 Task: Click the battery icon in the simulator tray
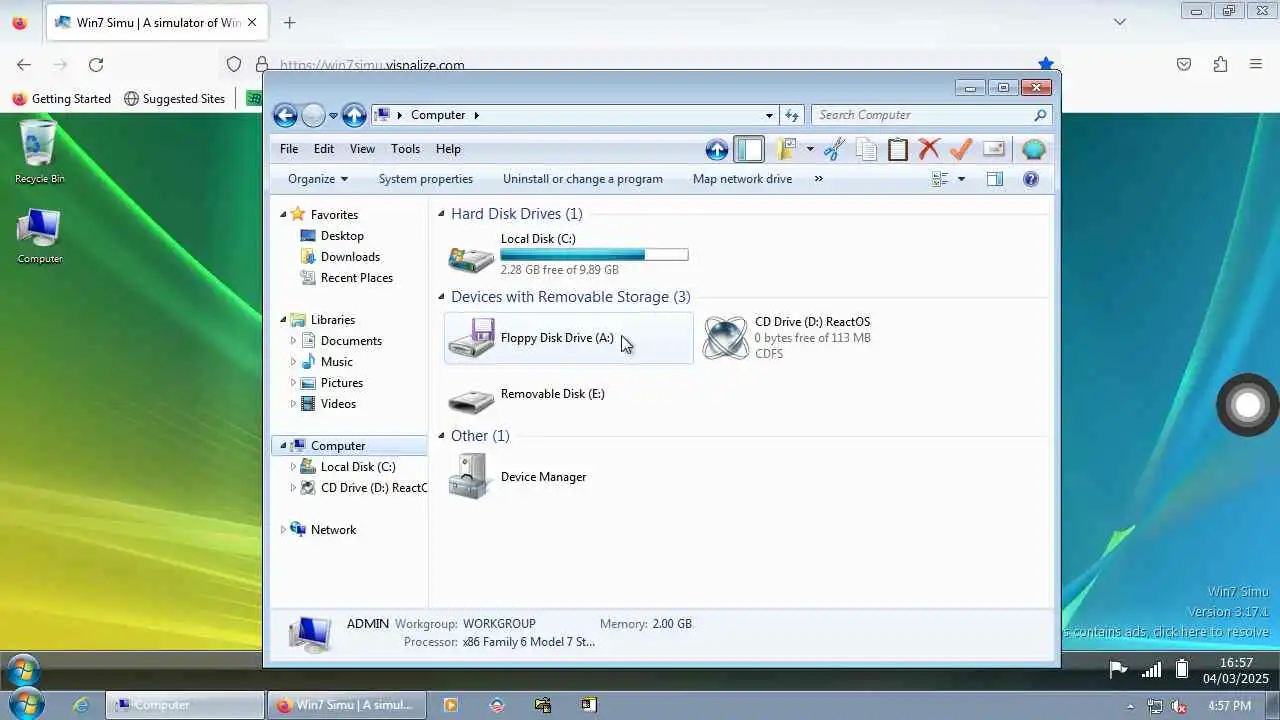1182,669
